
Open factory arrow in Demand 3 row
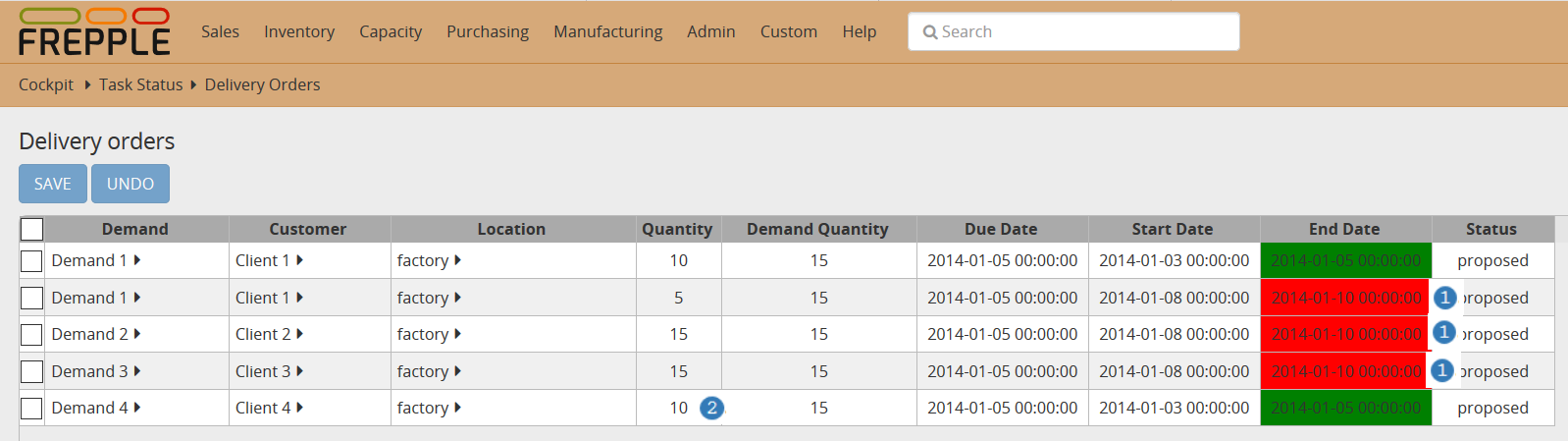coord(457,370)
